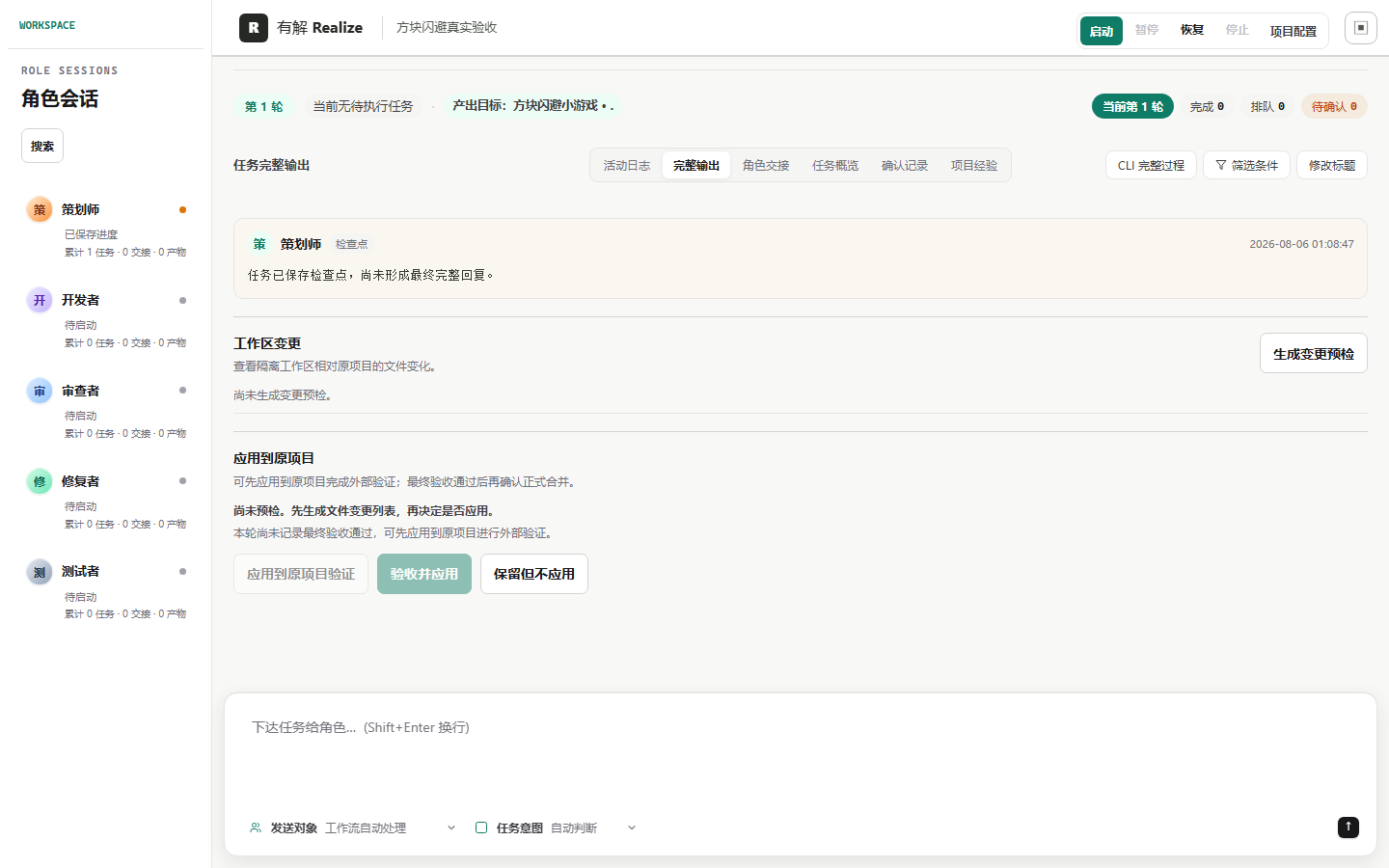Click the 开发者 role avatar icon

40,300
